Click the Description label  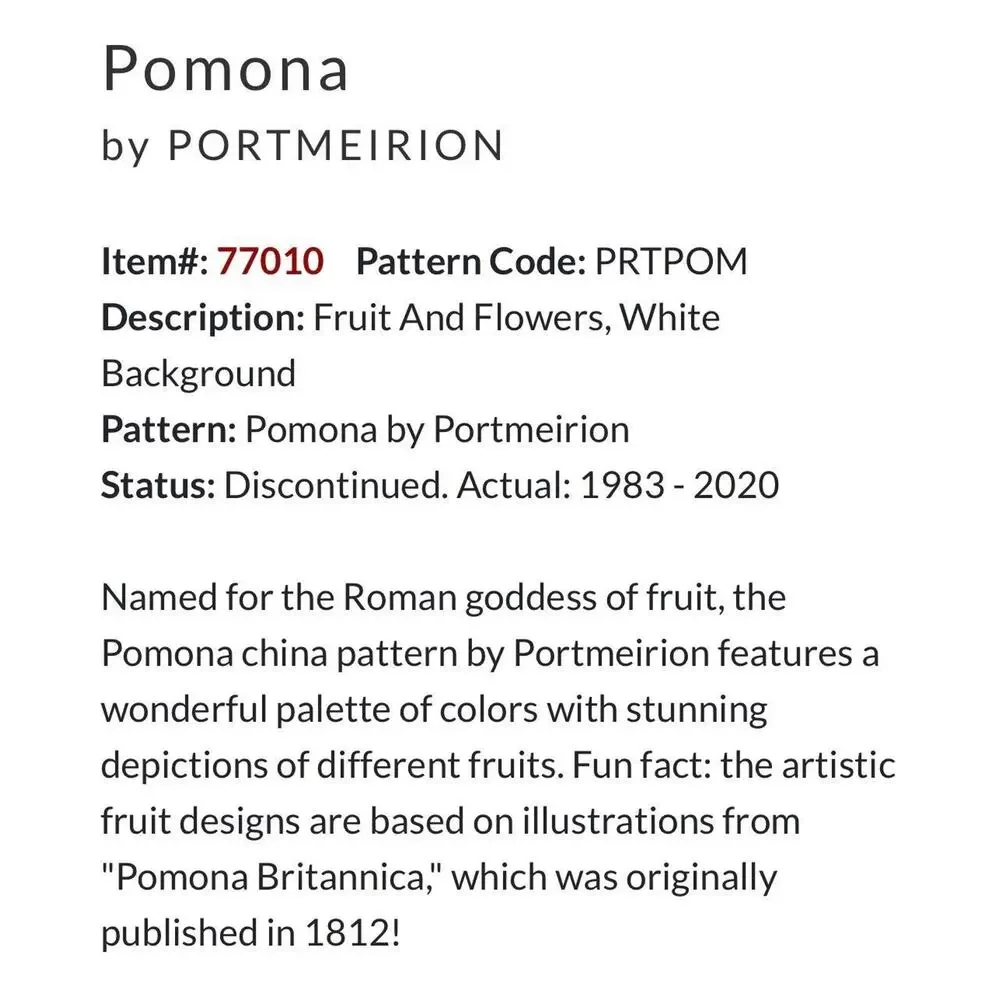(203, 318)
